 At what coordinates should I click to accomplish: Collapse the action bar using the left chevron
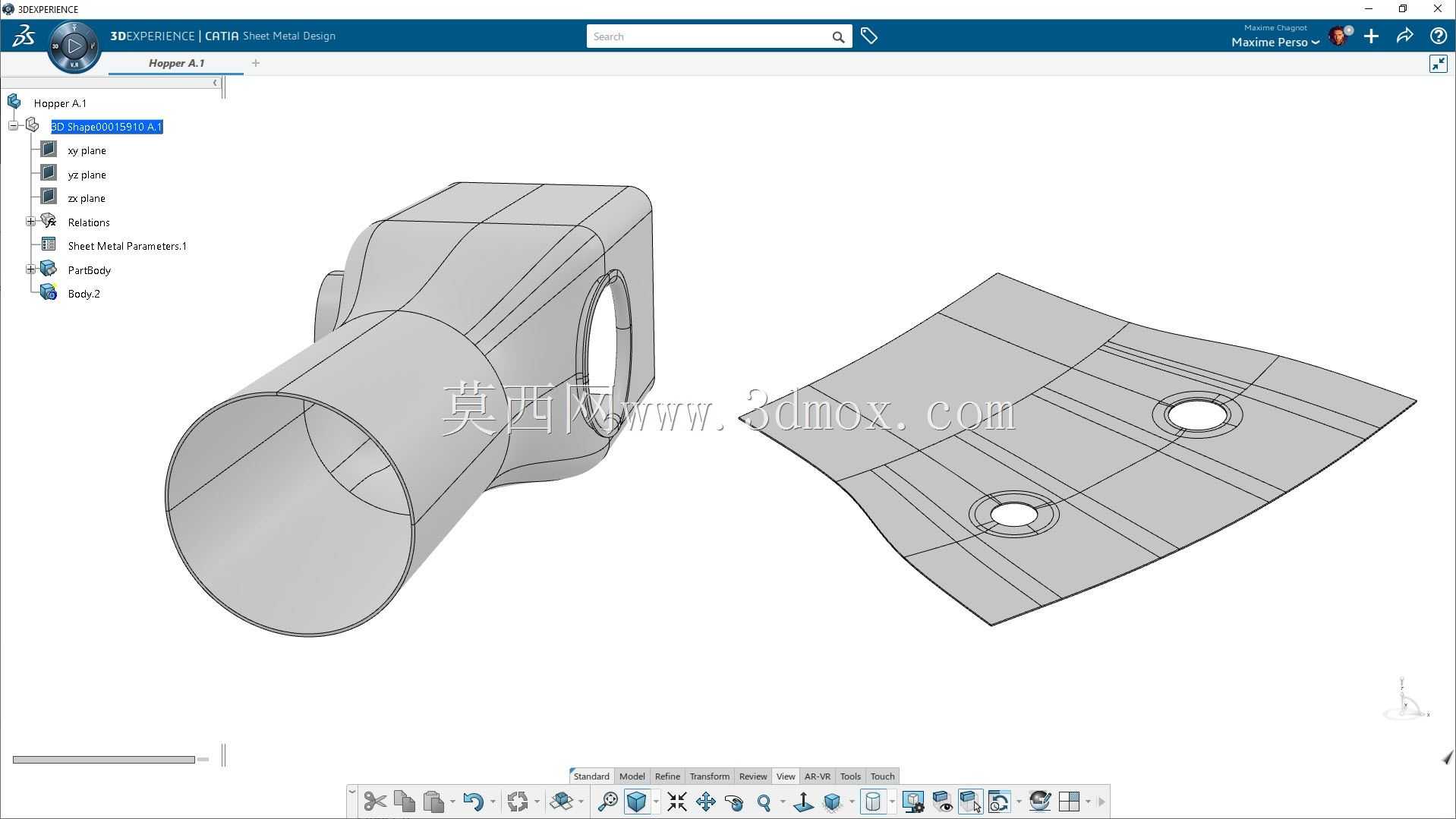point(351,792)
